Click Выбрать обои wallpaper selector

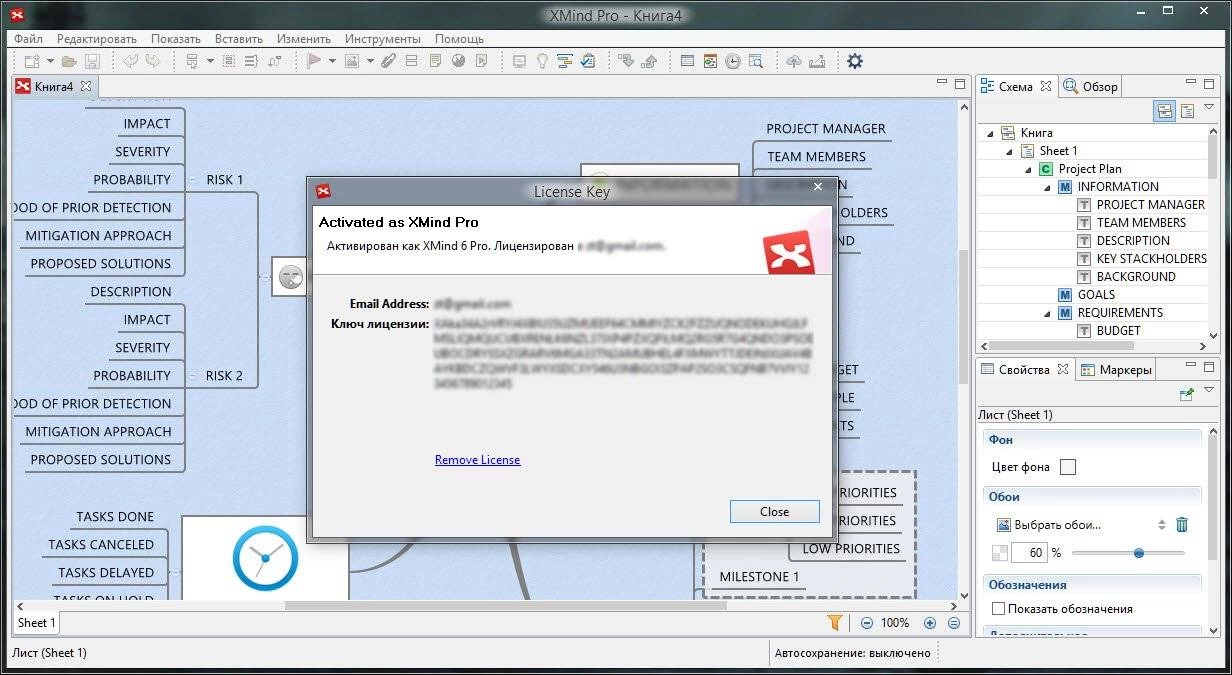pos(1081,524)
